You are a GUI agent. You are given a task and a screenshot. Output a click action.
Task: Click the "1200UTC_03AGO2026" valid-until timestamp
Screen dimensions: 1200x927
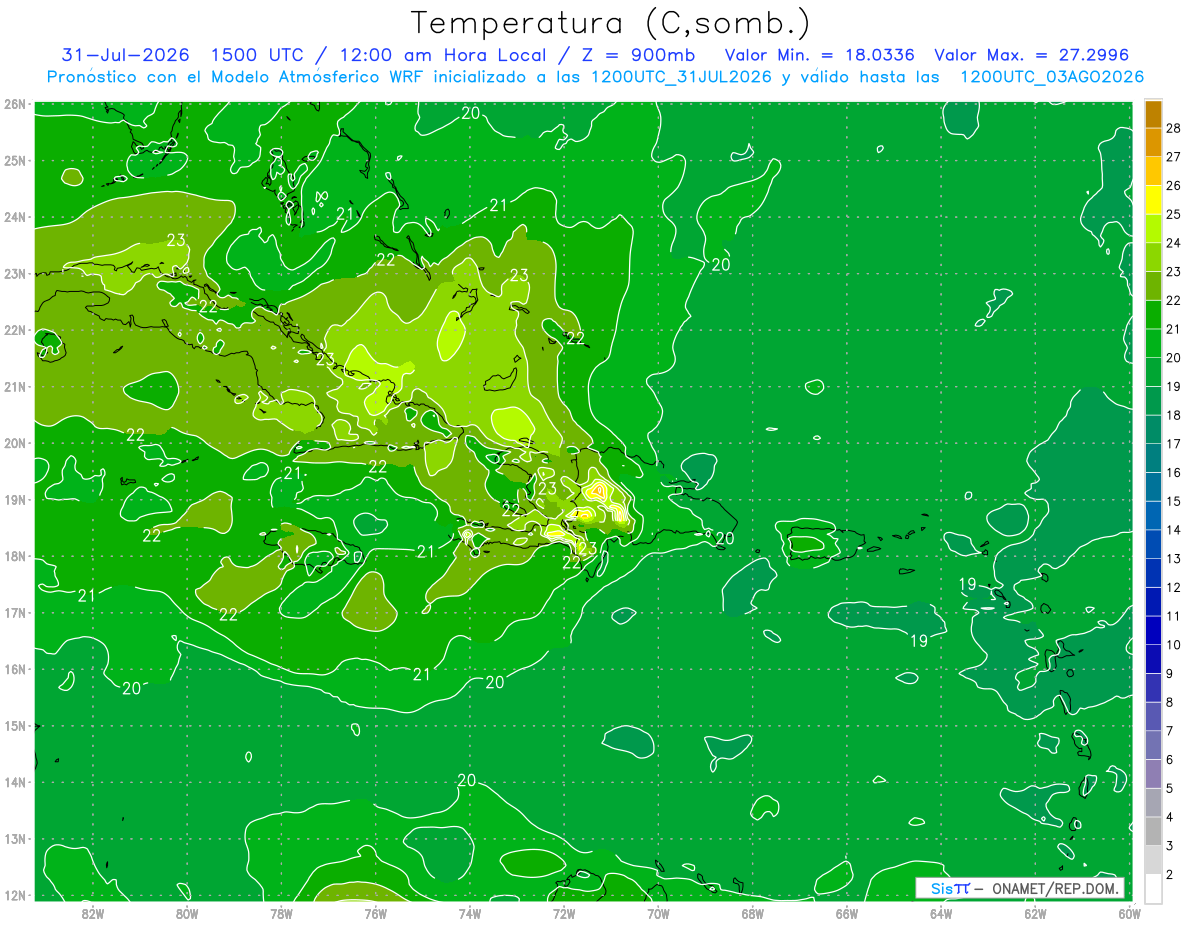pos(1052,77)
